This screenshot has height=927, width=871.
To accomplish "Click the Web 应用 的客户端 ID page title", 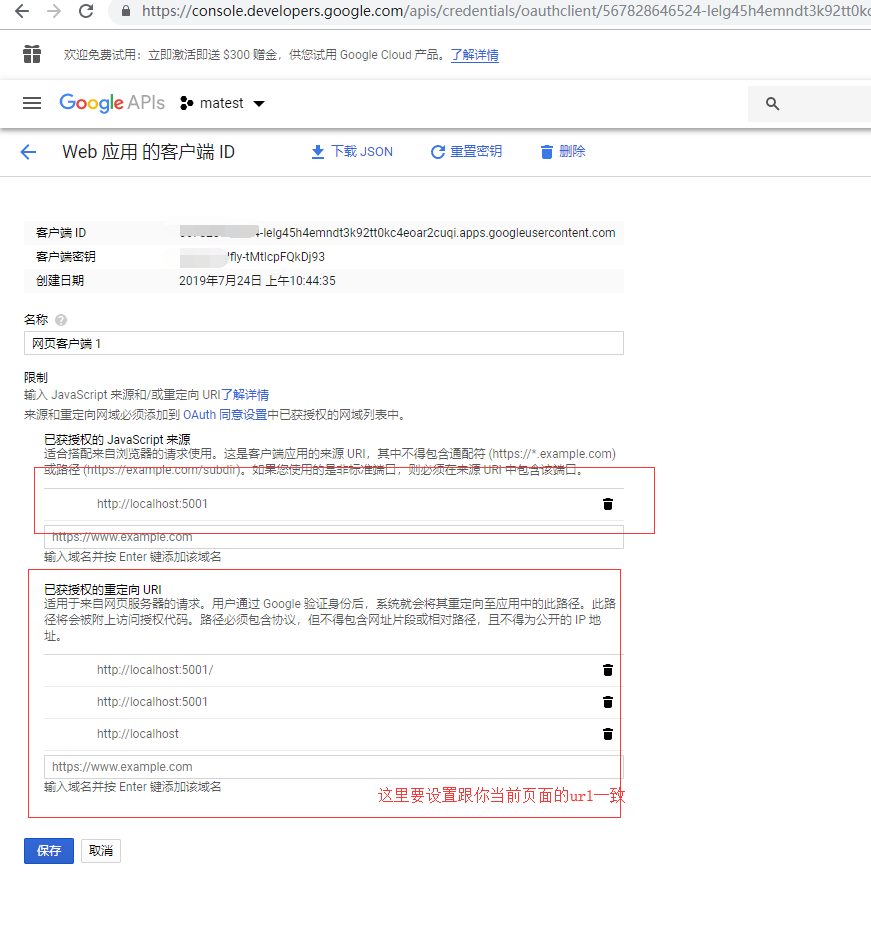I will [148, 152].
